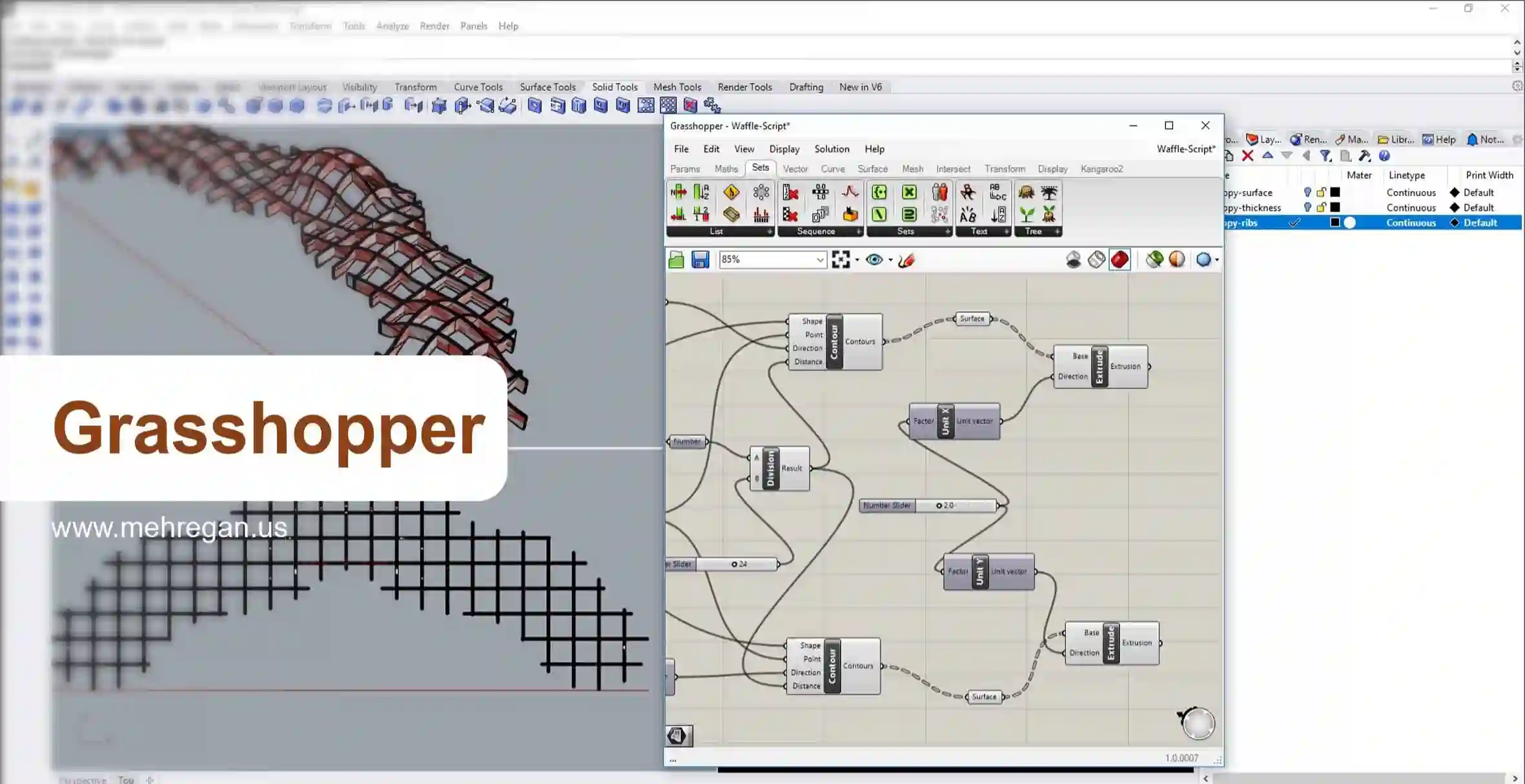Save the Grasshopper document with floppy icon
Image resolution: width=1525 pixels, height=784 pixels.
pos(700,259)
